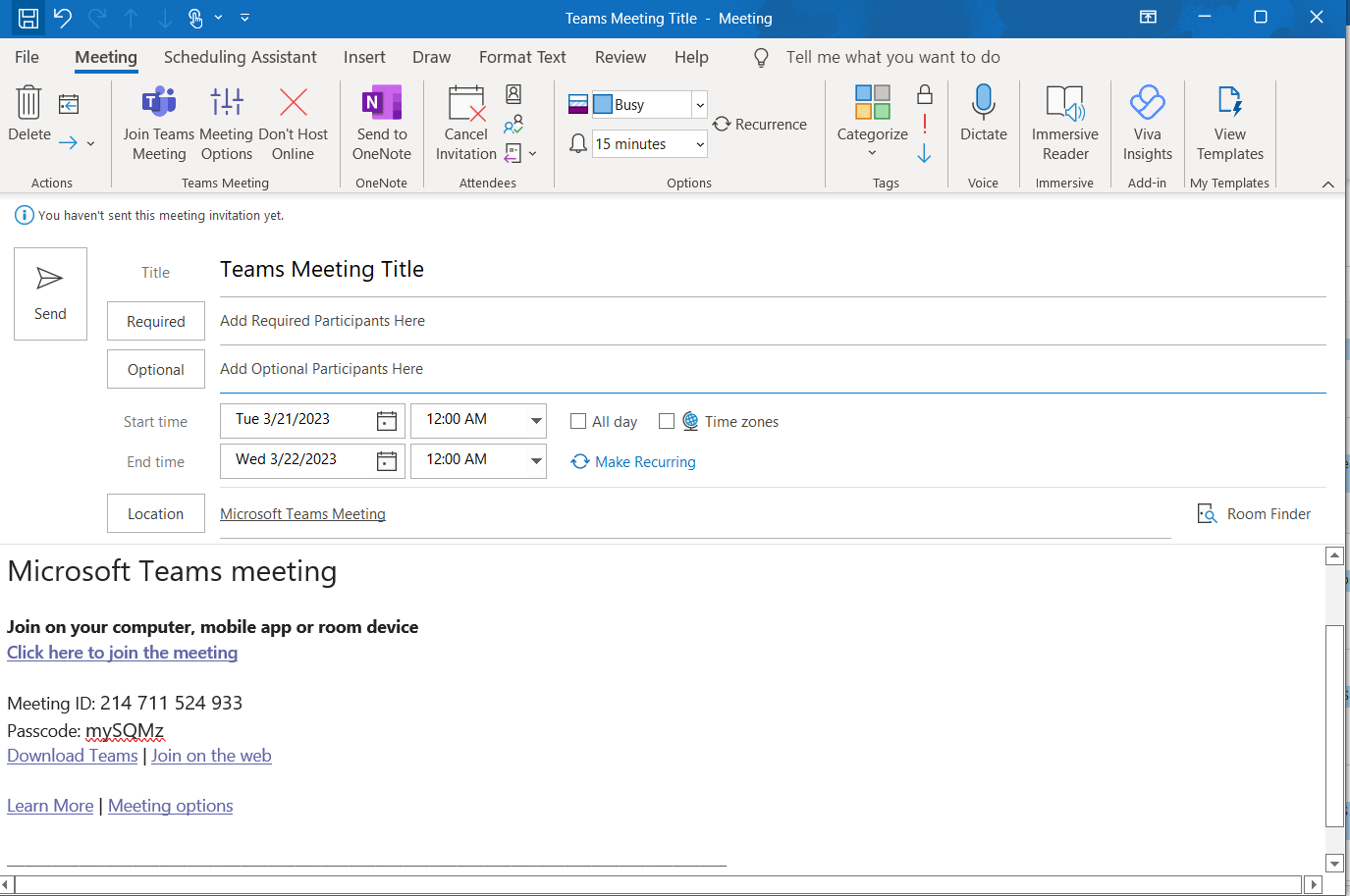Open the Review tab
The image size is (1350, 896).
pyautogui.click(x=621, y=57)
